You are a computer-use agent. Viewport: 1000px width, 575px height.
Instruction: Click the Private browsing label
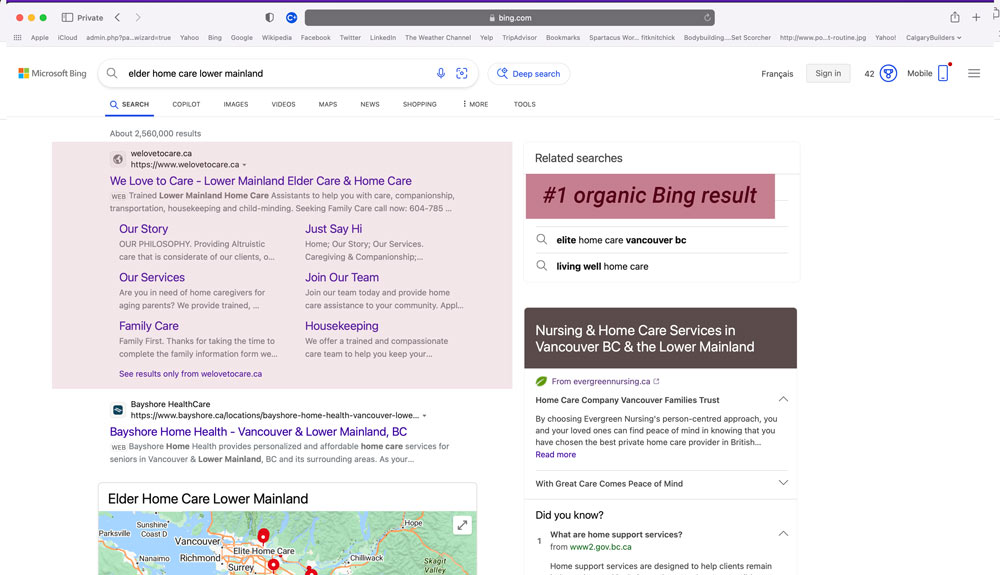pos(90,18)
